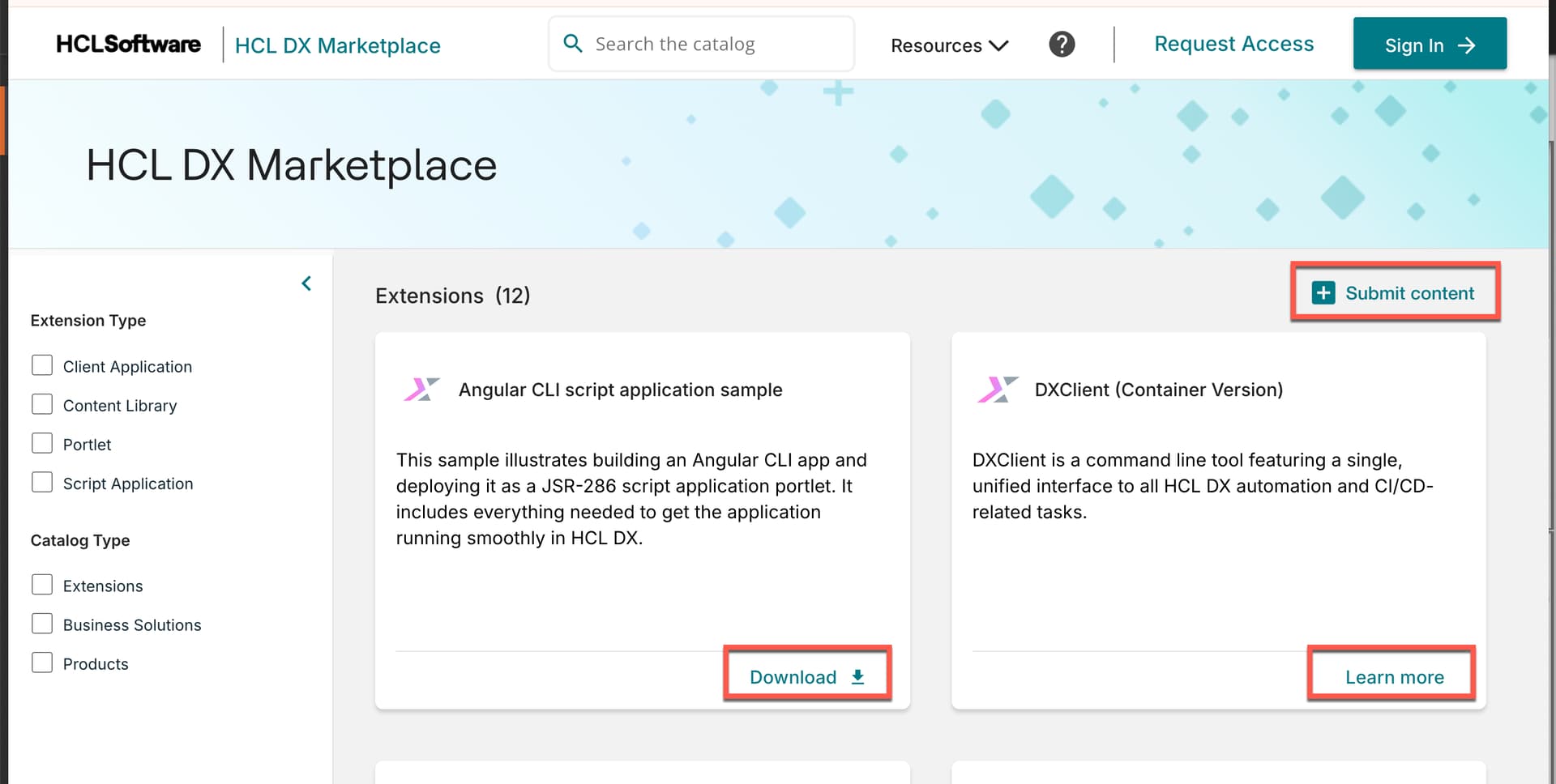Open DXClient (Container Version) title

1159,390
